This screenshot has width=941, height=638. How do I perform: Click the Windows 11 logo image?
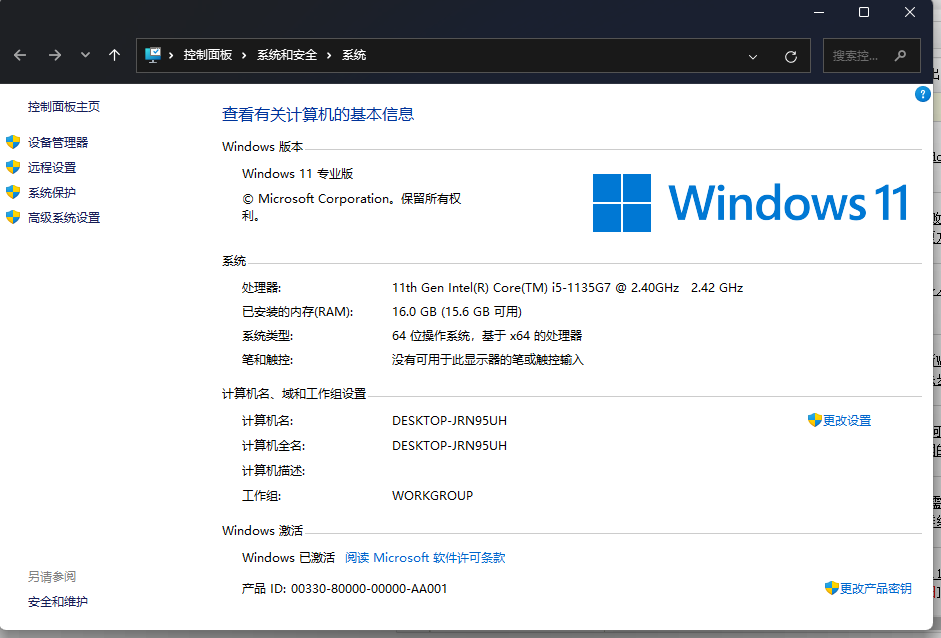750,202
